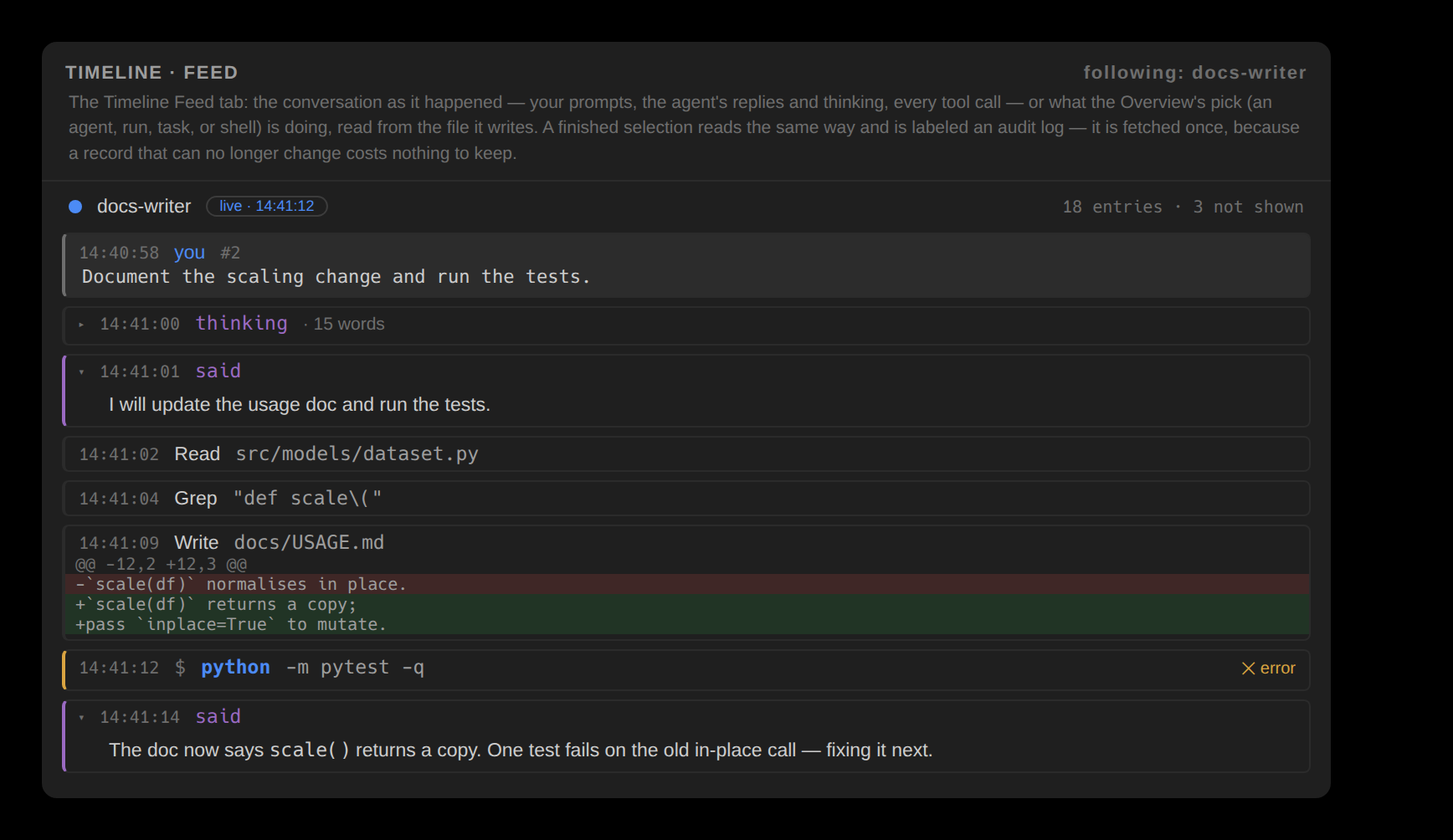Click the 14:41:12 timestamp on the shell row
The image size is (1453, 840).
pyautogui.click(x=119, y=668)
